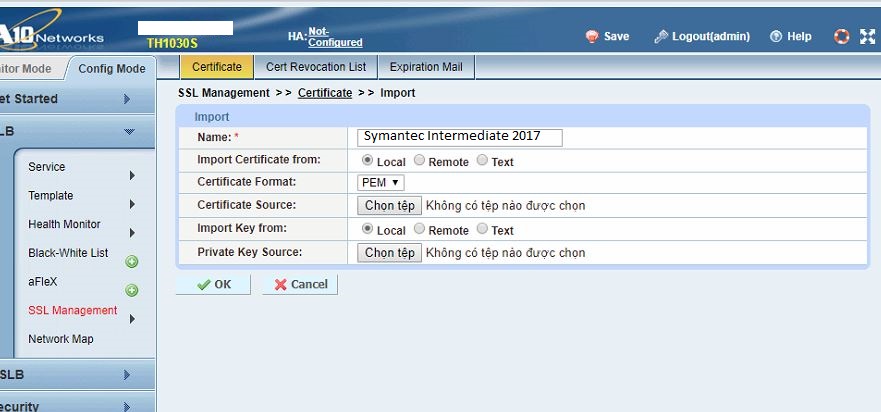Click green plus icon beside aFleX
The image size is (881, 412).
(x=131, y=291)
